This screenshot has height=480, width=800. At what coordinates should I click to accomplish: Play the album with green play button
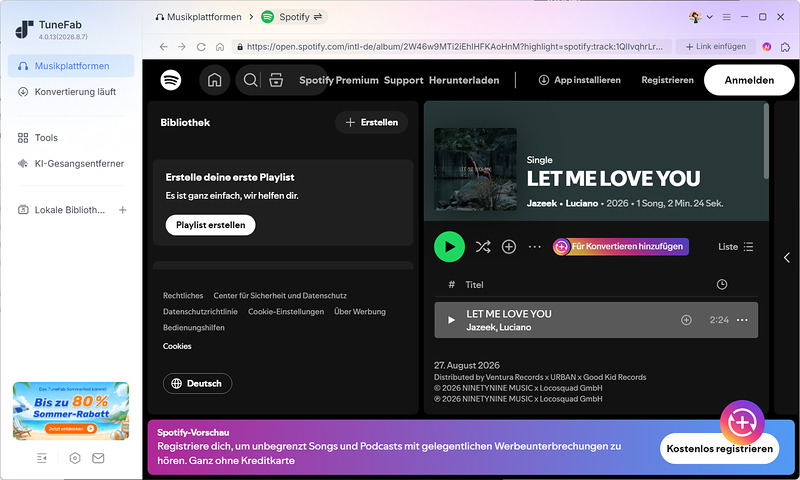coord(449,247)
